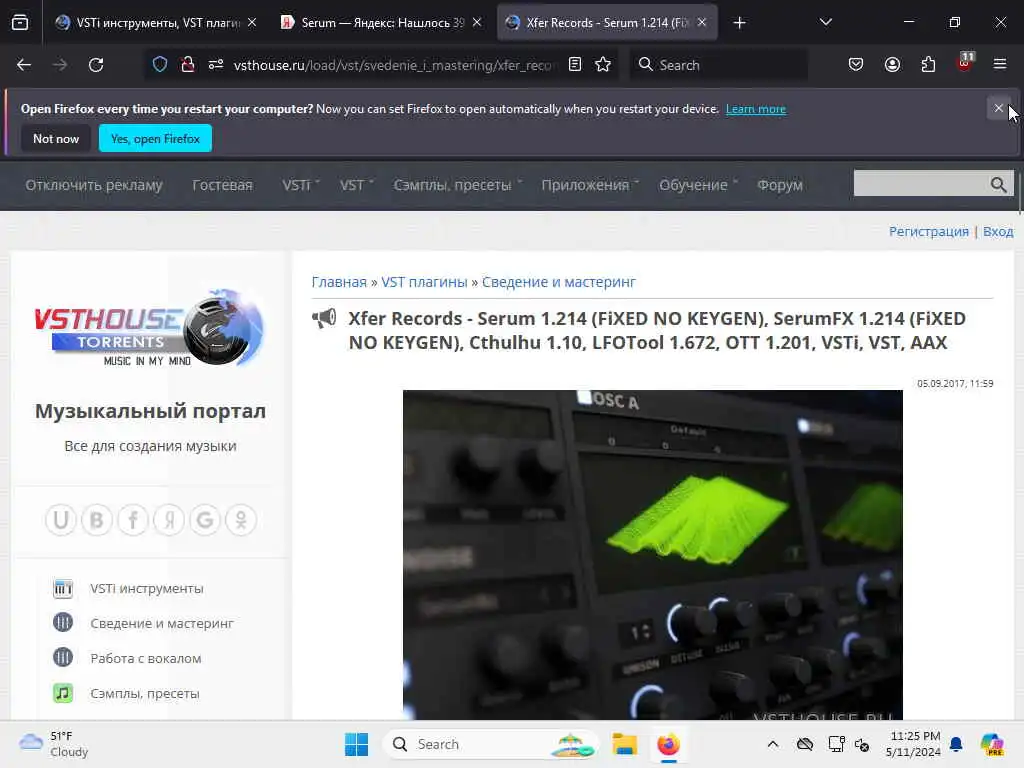
Task: Click the tracking protection shield icon
Action: tap(160, 65)
